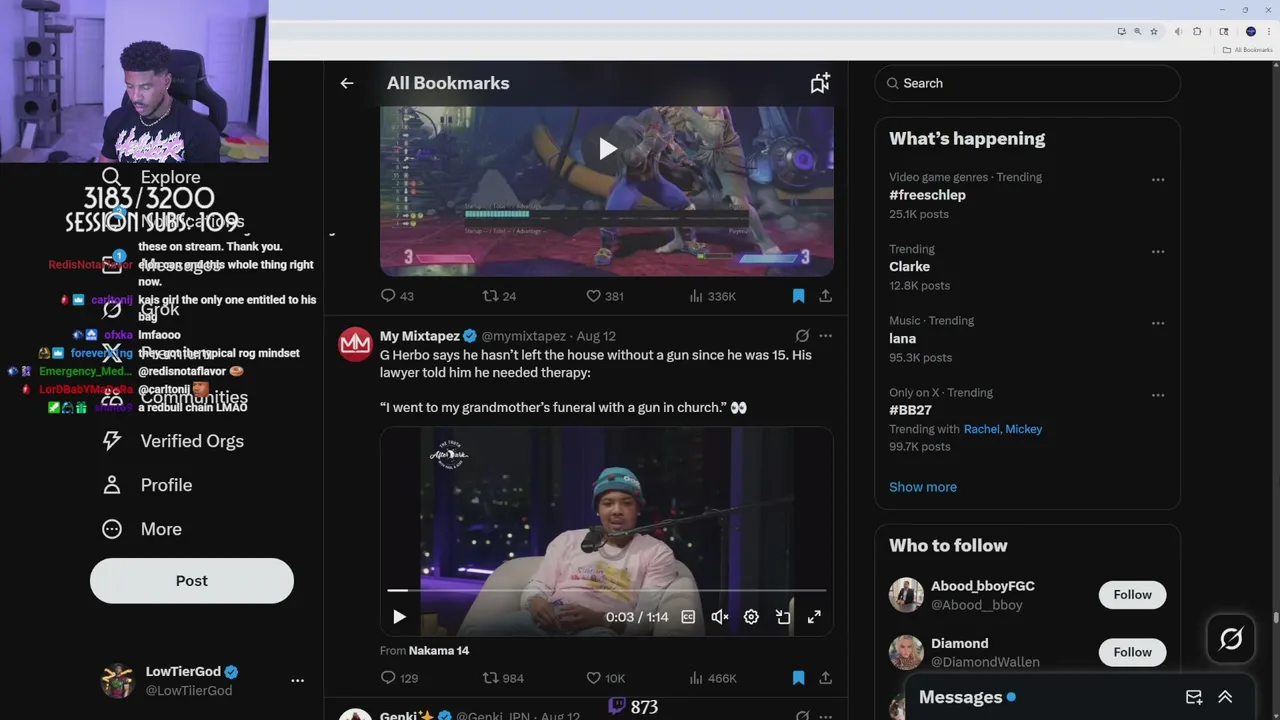
Task: Seek on the G Herbo video progress bar
Action: tap(607, 591)
